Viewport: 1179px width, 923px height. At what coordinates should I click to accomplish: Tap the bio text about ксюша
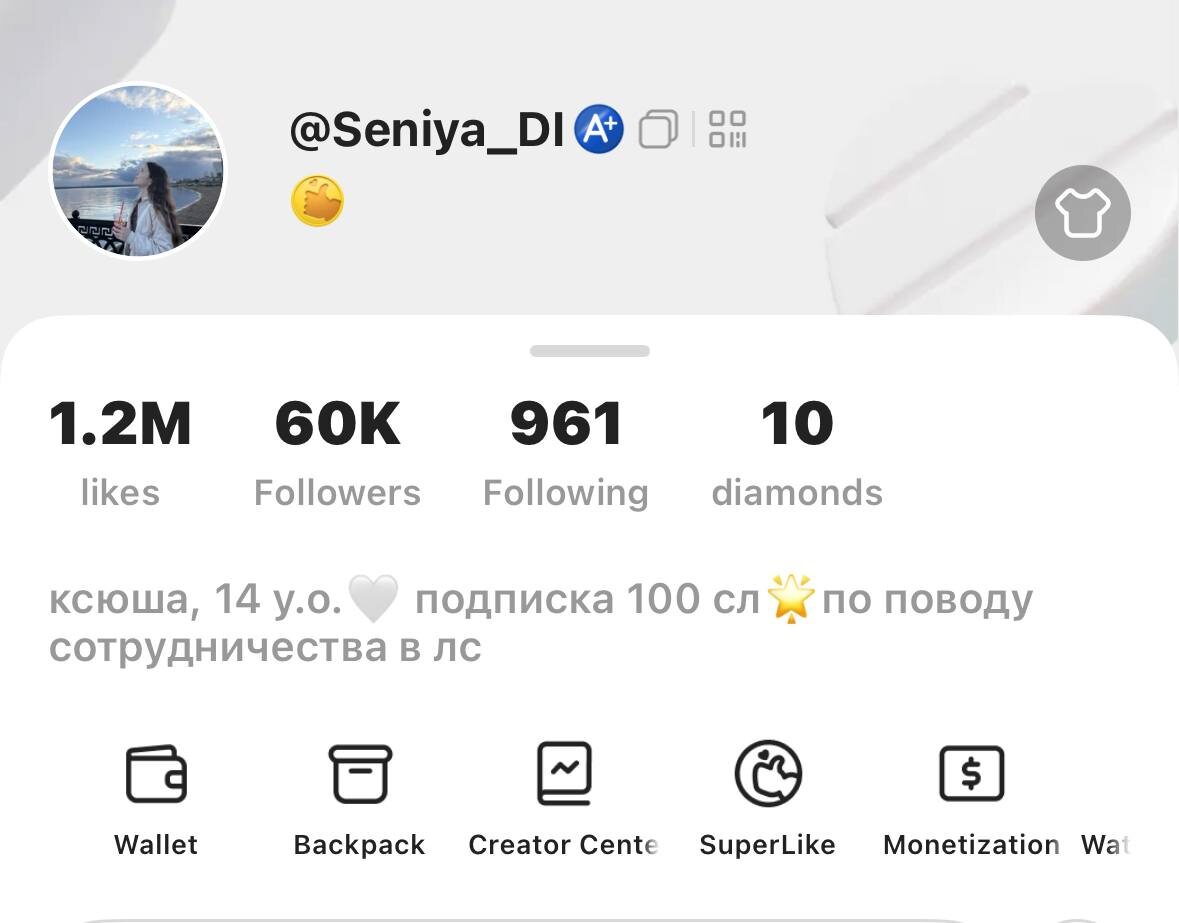point(541,623)
